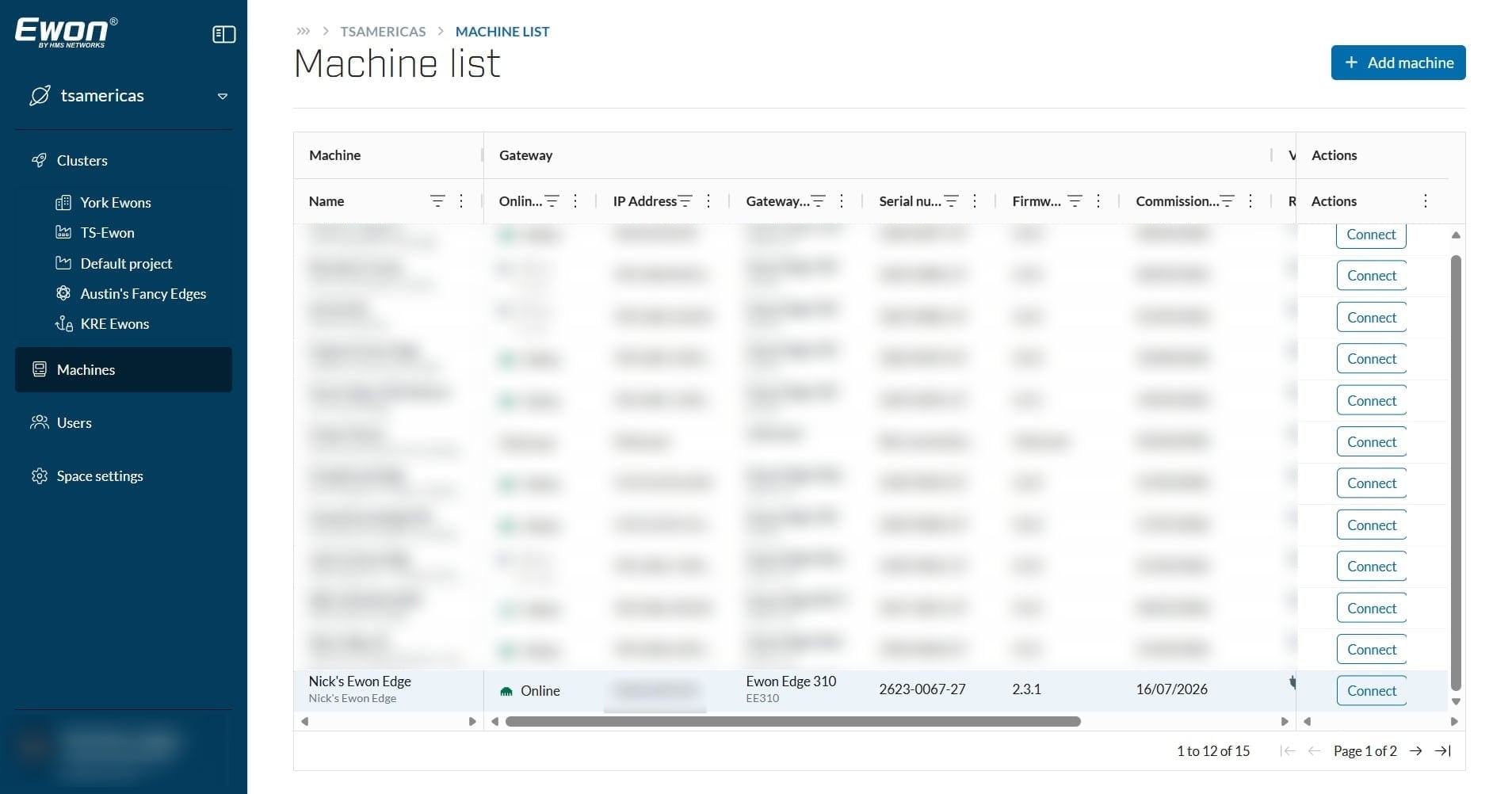Screen dimensions: 1512x794
Task: Click the left arrow of the Gateway horizontal scrollbar
Action: (495, 721)
